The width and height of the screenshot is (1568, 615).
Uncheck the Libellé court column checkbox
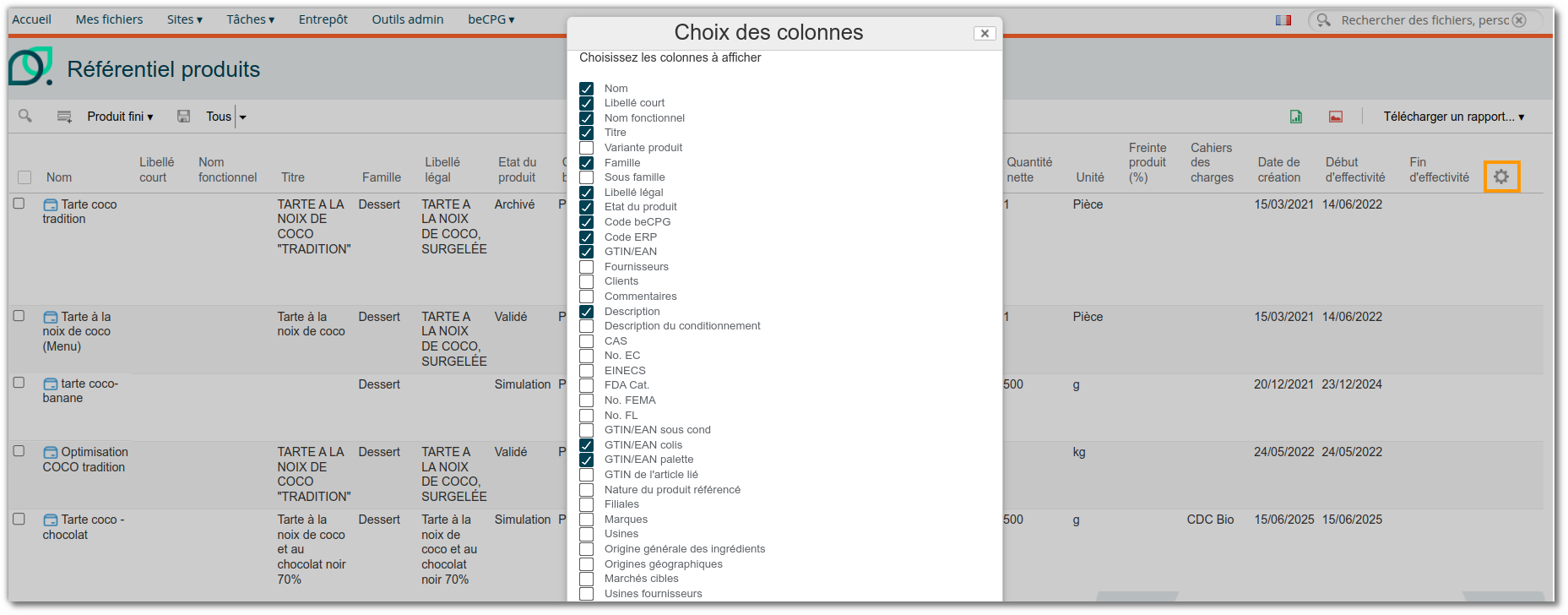(x=587, y=103)
